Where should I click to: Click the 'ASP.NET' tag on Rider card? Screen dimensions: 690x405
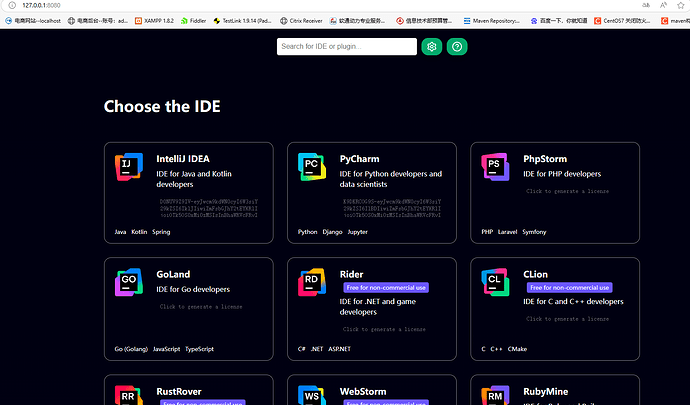coord(339,349)
